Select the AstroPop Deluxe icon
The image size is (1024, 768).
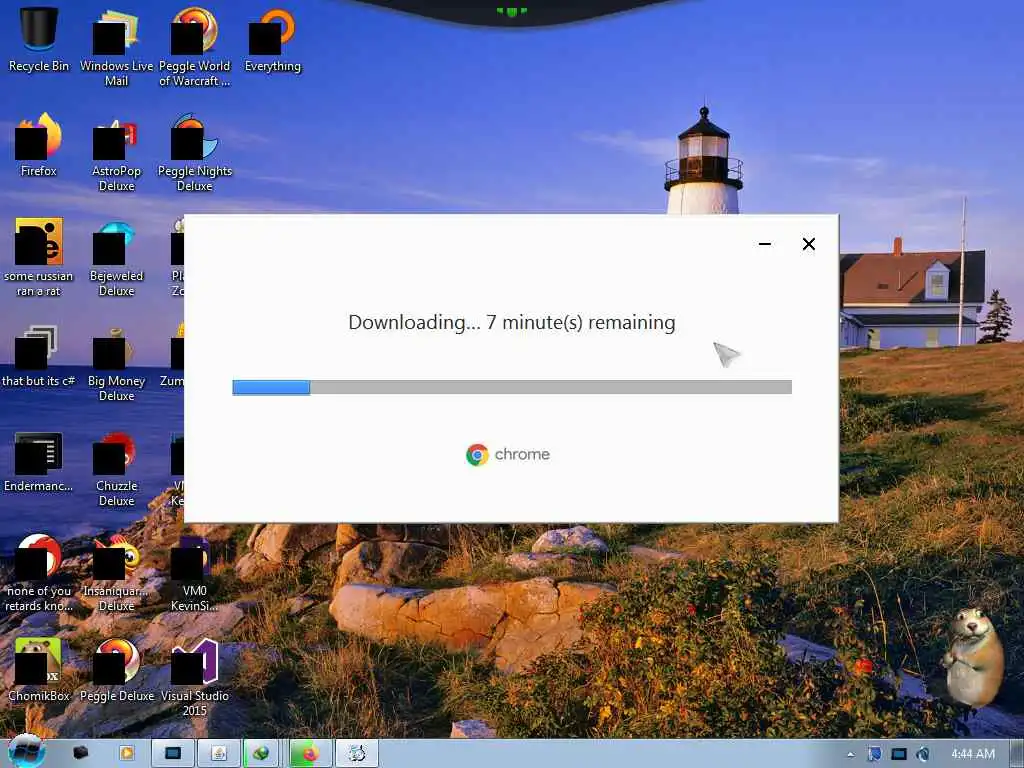pos(116,152)
